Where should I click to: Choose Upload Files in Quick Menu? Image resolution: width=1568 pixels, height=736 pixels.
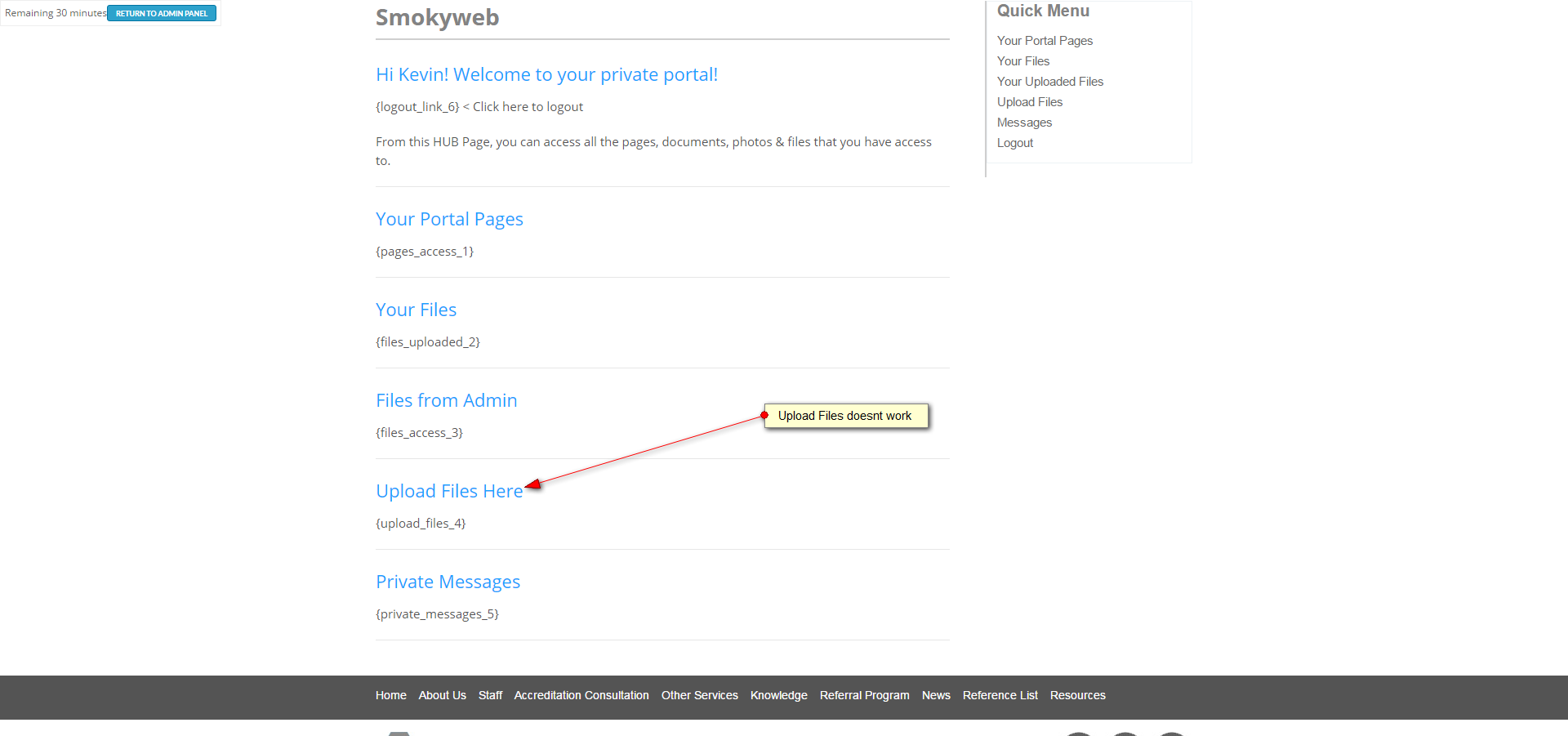pyautogui.click(x=1030, y=102)
